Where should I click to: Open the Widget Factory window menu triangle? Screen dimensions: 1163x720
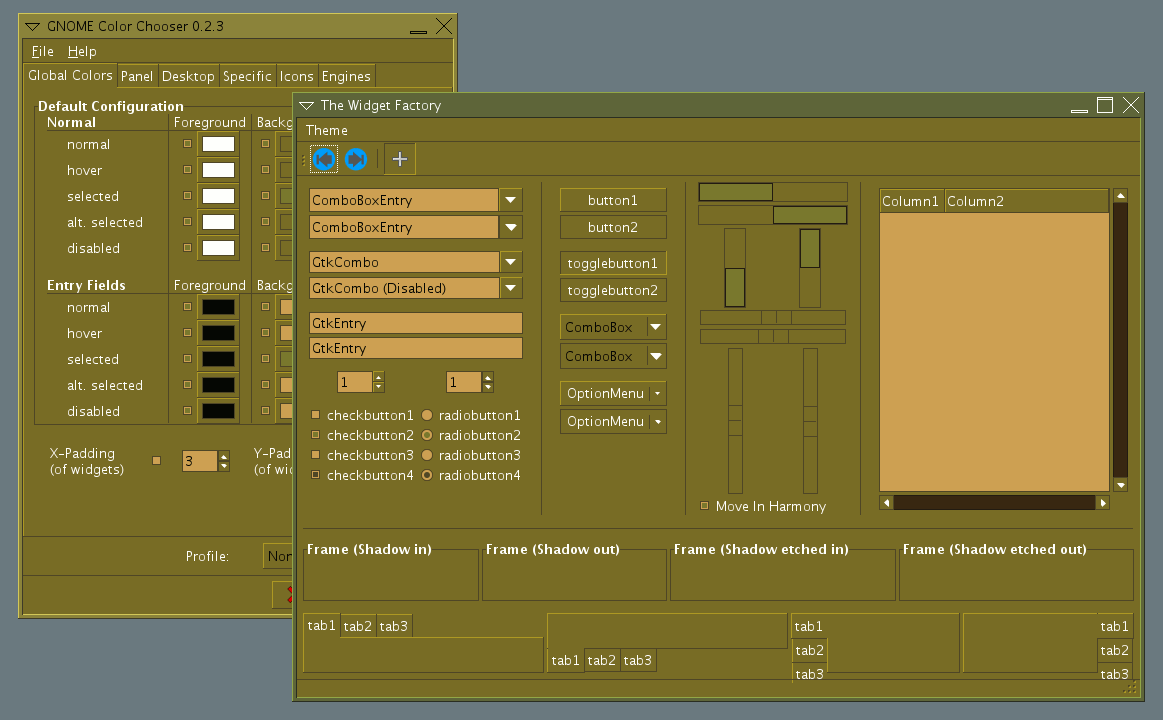tap(307, 106)
